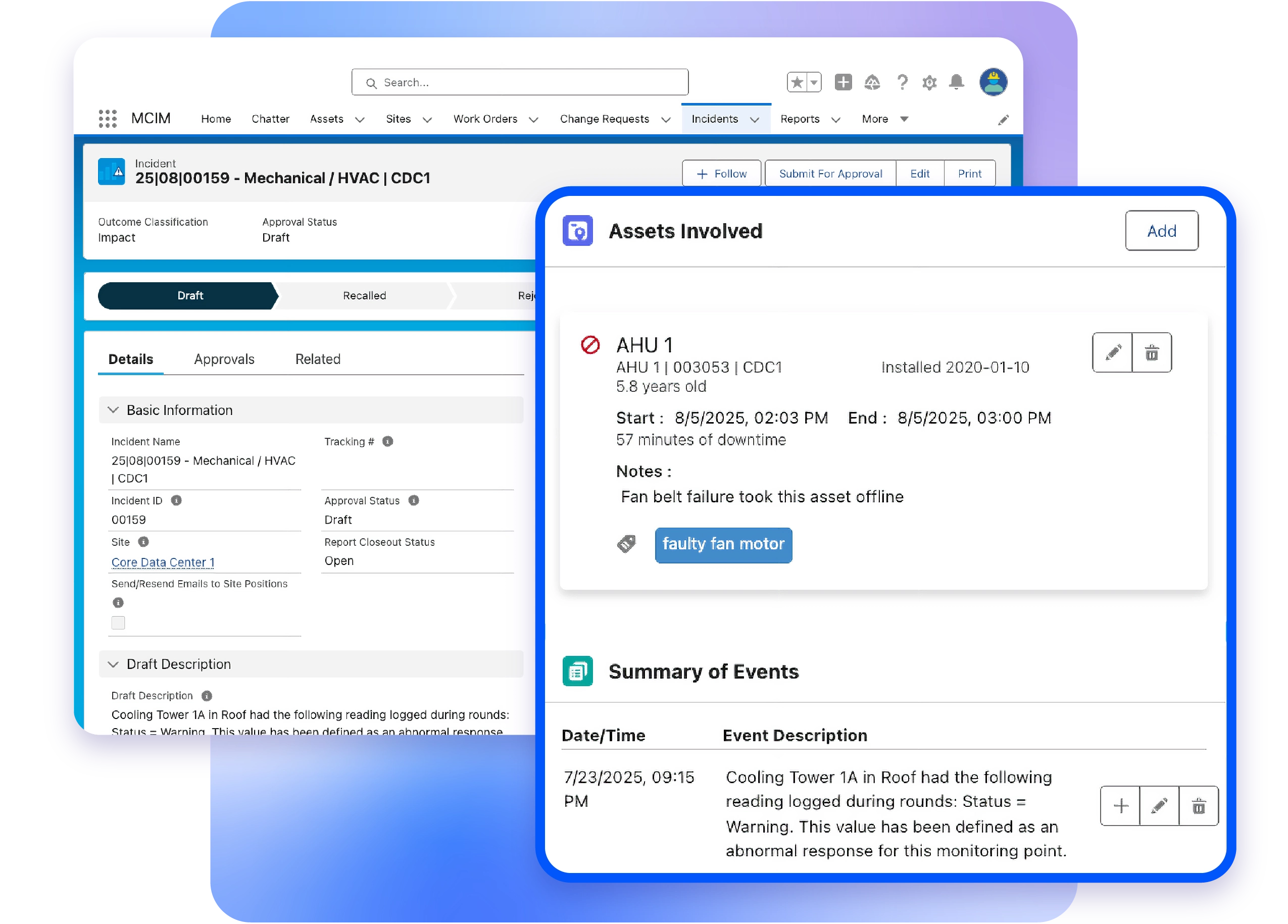Collapse the Draft Description section

pos(113,664)
